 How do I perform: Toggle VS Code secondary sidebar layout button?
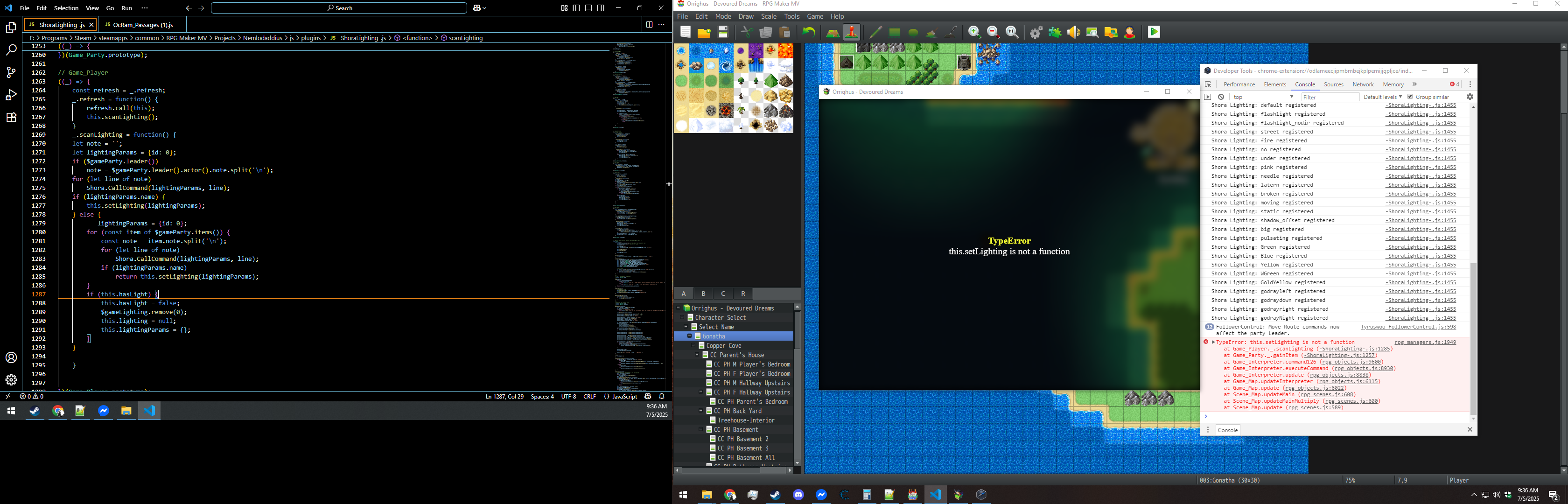point(601,8)
